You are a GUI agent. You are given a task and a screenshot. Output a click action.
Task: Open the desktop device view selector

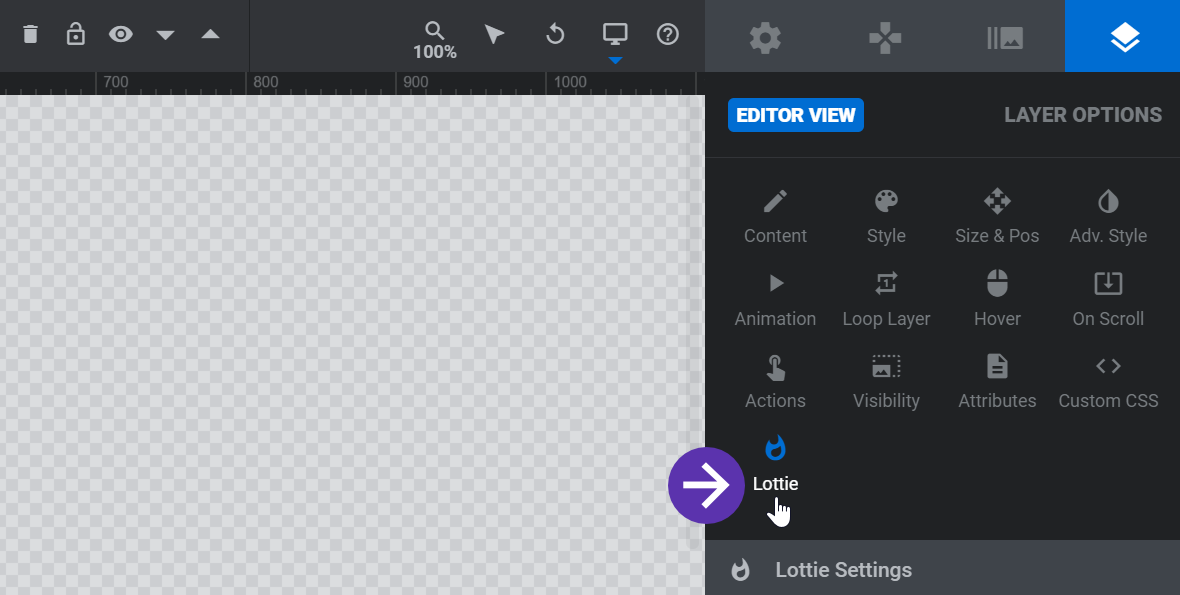pyautogui.click(x=616, y=34)
